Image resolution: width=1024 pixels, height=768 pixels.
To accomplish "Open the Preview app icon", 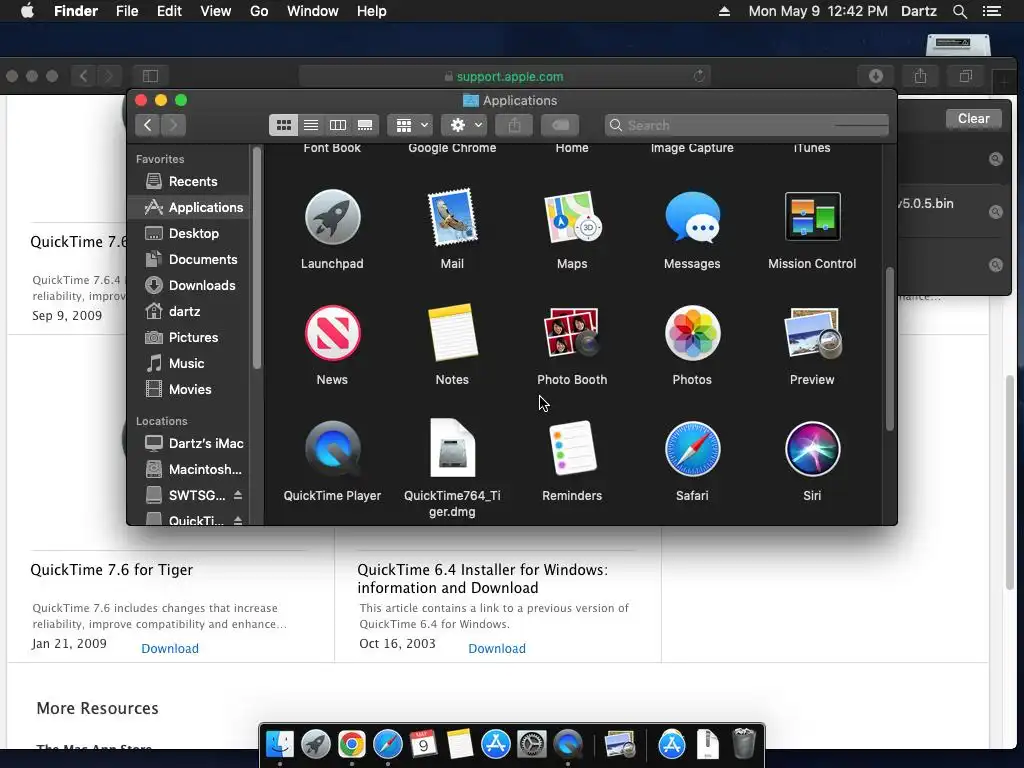I will (x=812, y=333).
